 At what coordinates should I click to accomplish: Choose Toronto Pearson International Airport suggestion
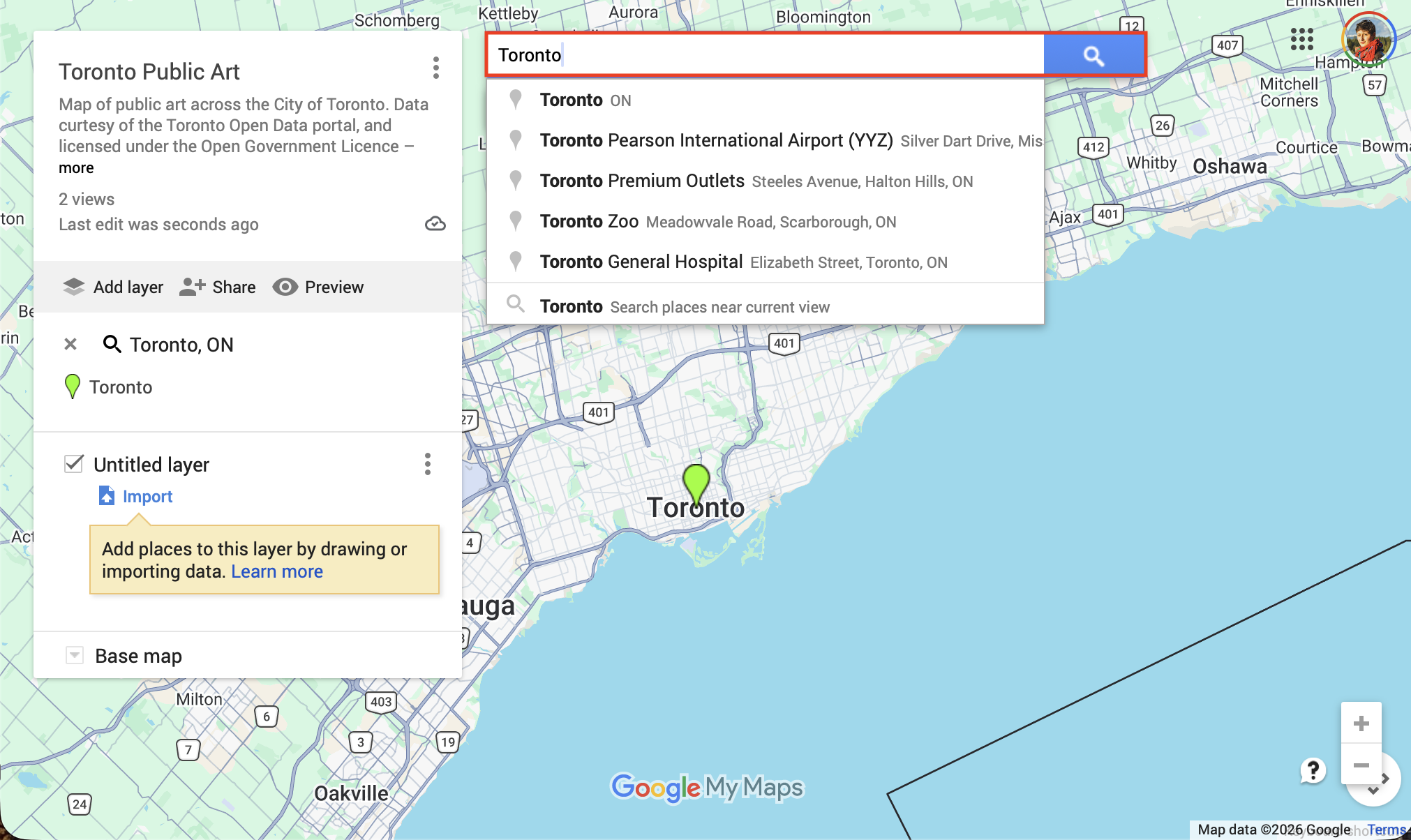716,140
